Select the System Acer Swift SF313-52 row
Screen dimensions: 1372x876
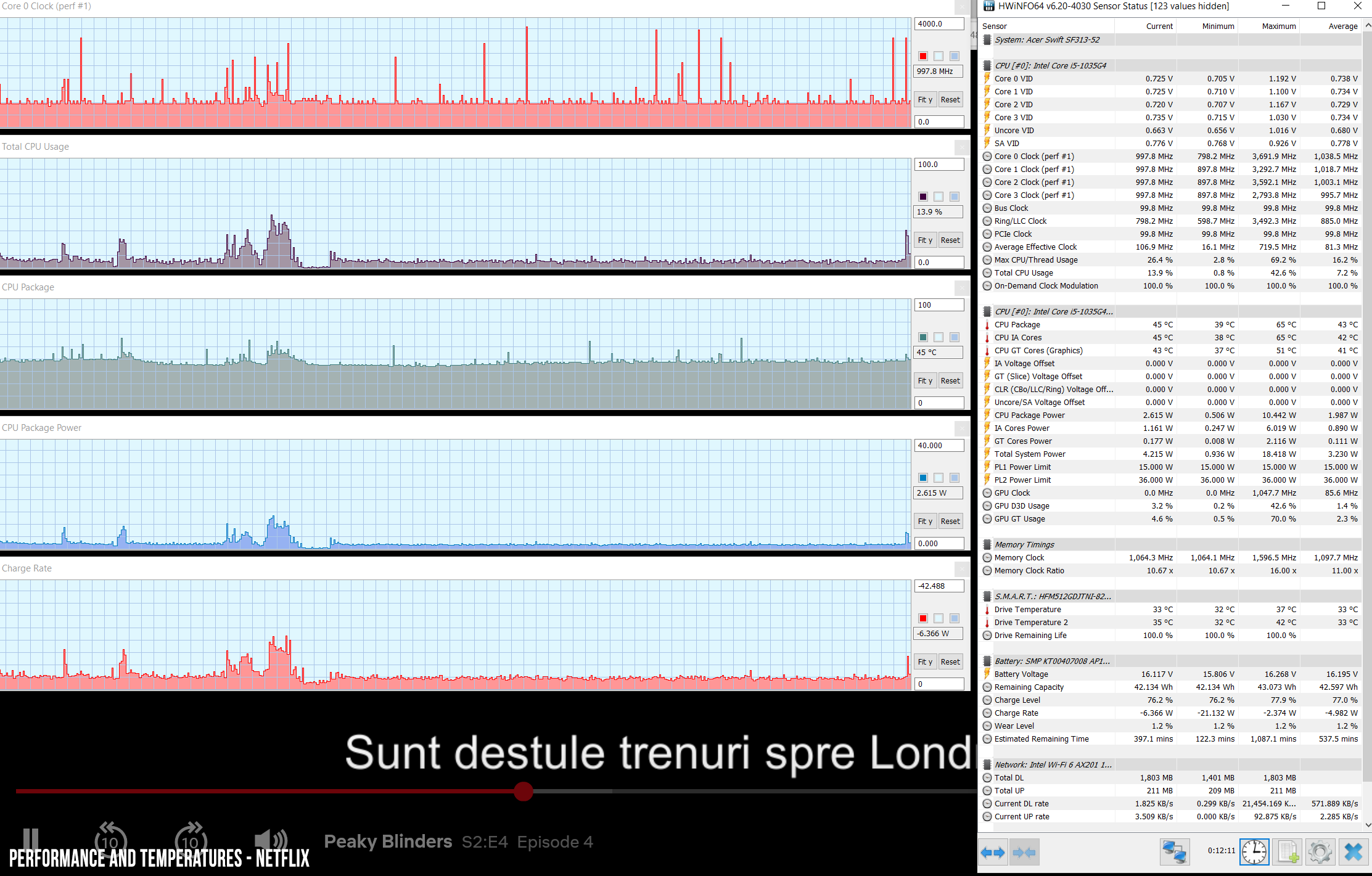[1170, 40]
